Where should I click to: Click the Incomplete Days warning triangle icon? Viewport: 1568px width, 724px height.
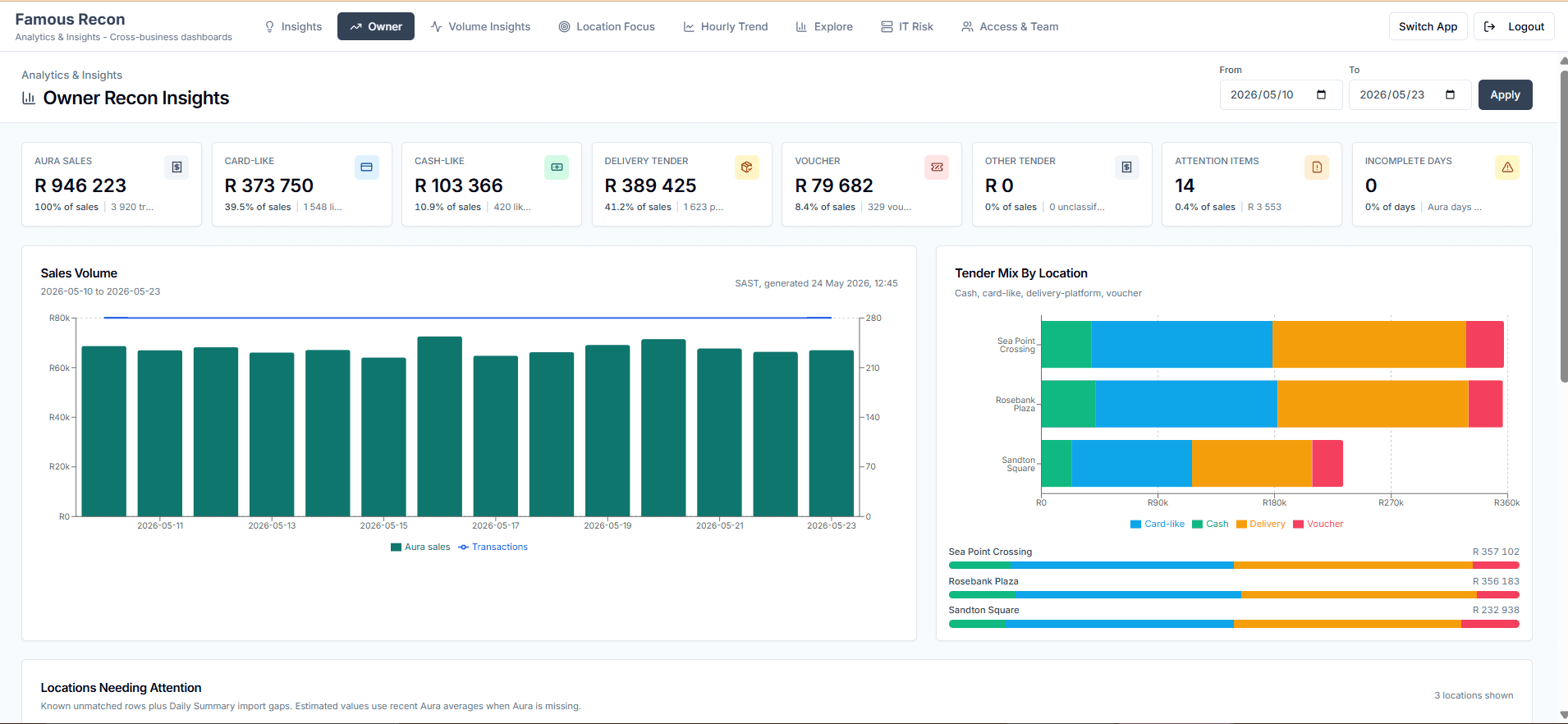(1507, 167)
